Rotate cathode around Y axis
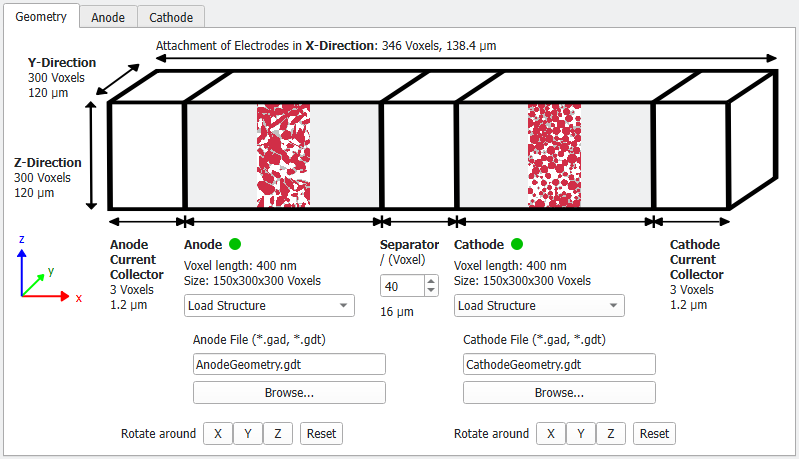Image resolution: width=799 pixels, height=459 pixels. pyautogui.click(x=581, y=434)
